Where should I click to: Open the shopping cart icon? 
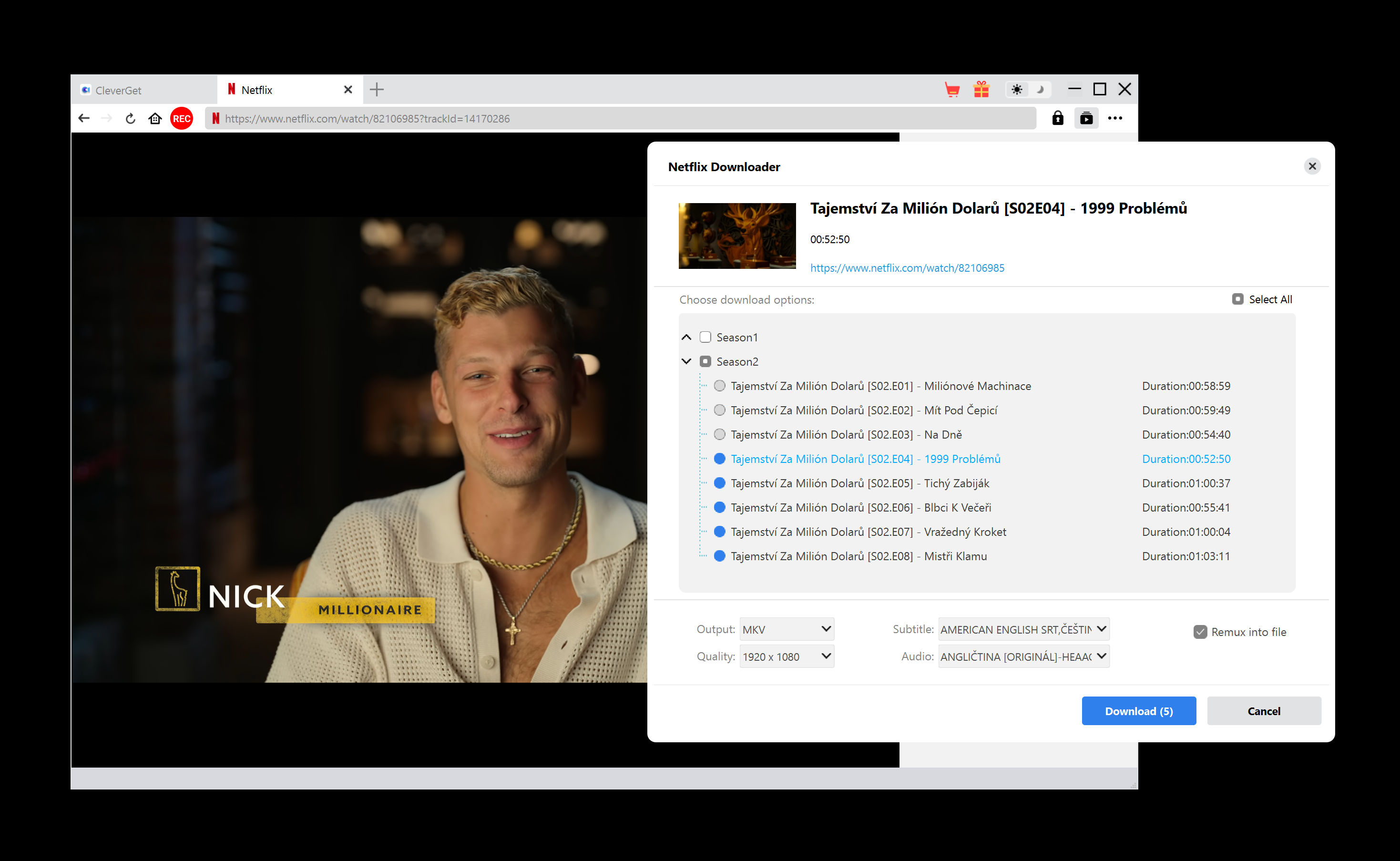pyautogui.click(x=952, y=90)
